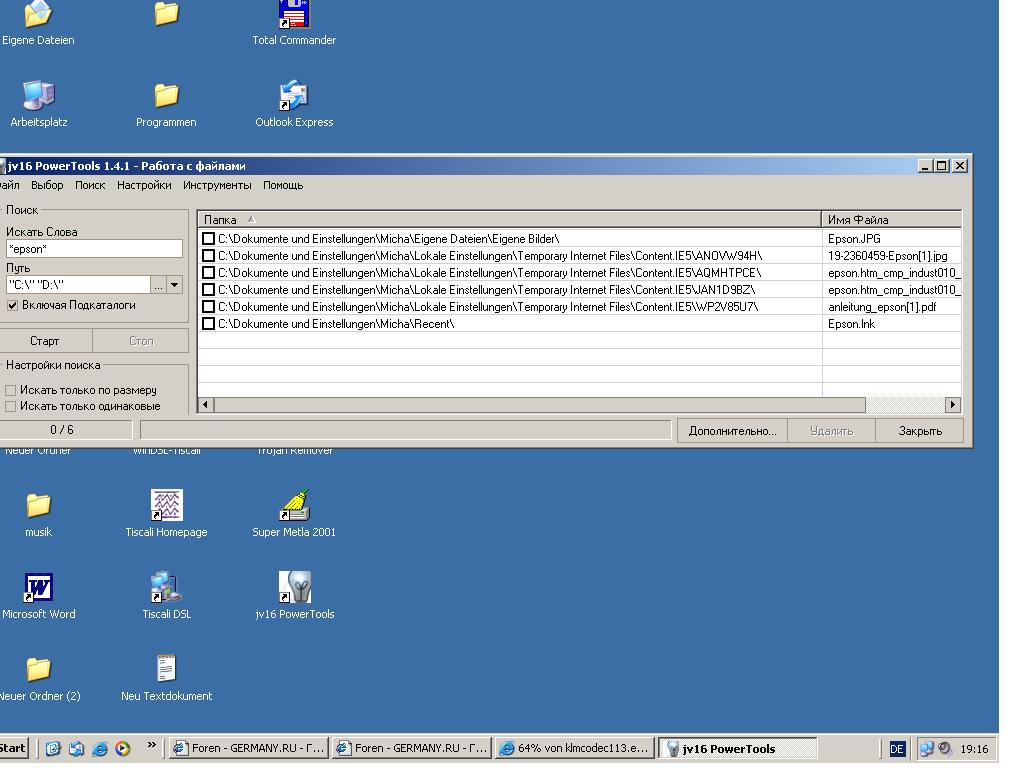Open the Инструменты menu
Image resolution: width=1024 pixels, height=768 pixels.
pos(217,185)
